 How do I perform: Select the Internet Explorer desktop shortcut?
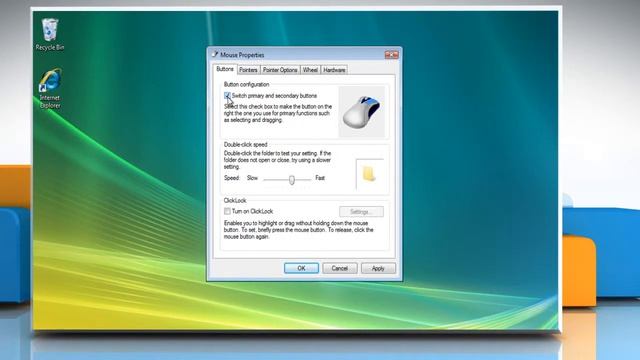coord(50,88)
